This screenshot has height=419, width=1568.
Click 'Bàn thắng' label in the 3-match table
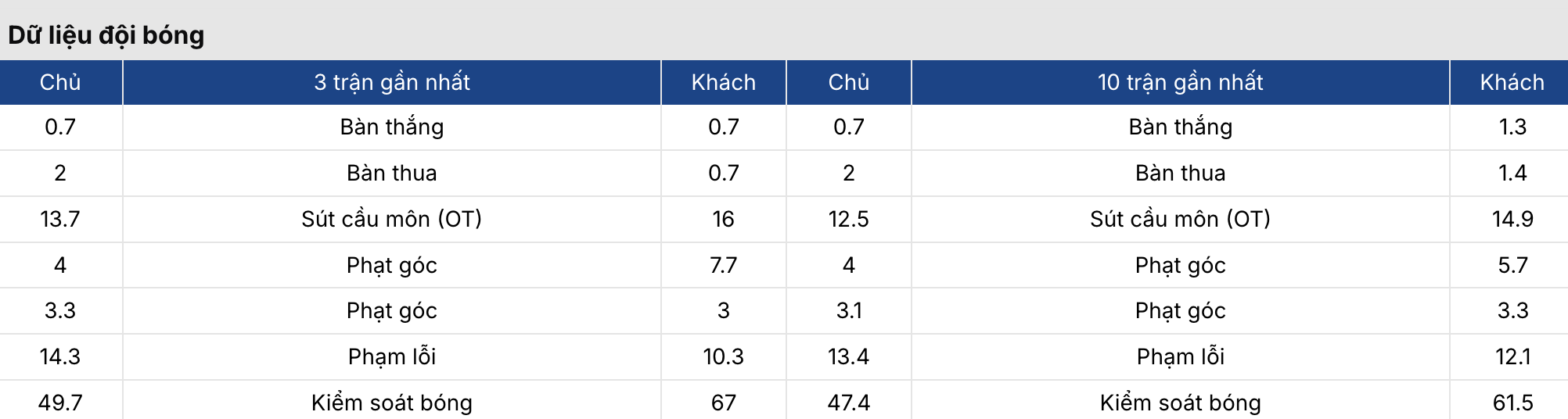click(x=391, y=127)
